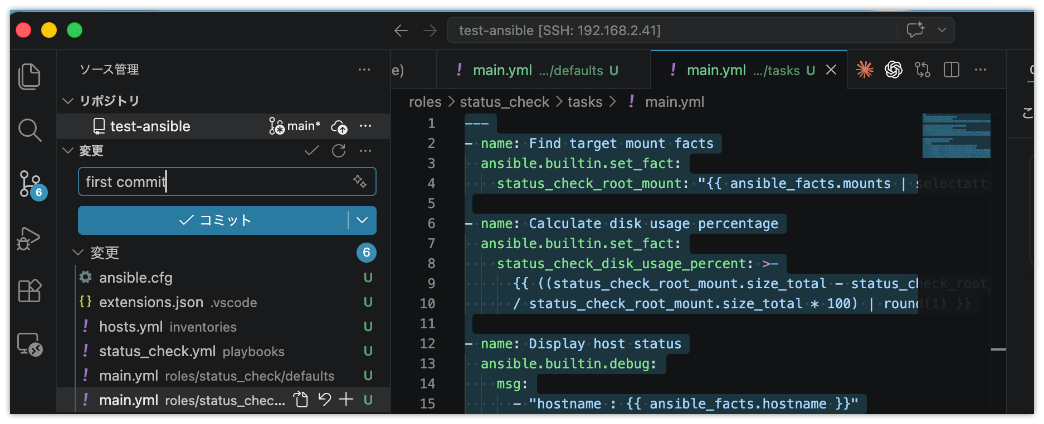
Task: Open the コミット button dropdown arrow
Action: tap(362, 220)
